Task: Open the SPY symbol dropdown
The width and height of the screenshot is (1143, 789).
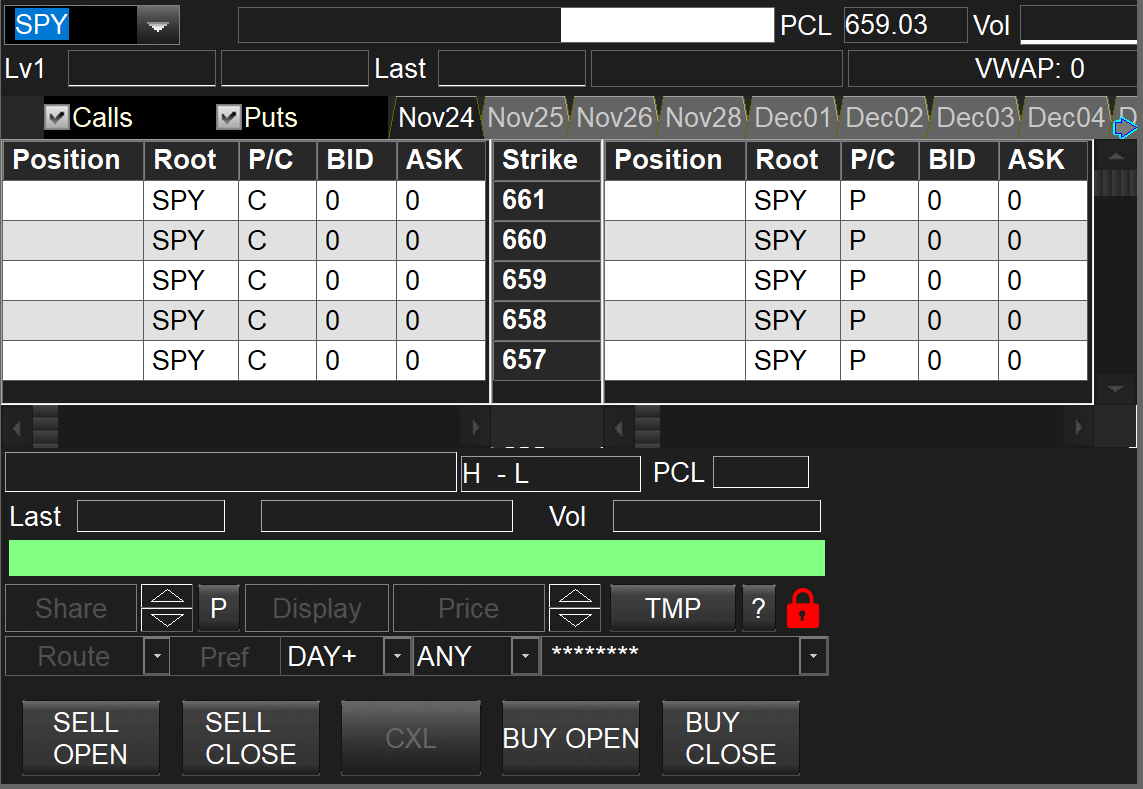Action: [157, 26]
